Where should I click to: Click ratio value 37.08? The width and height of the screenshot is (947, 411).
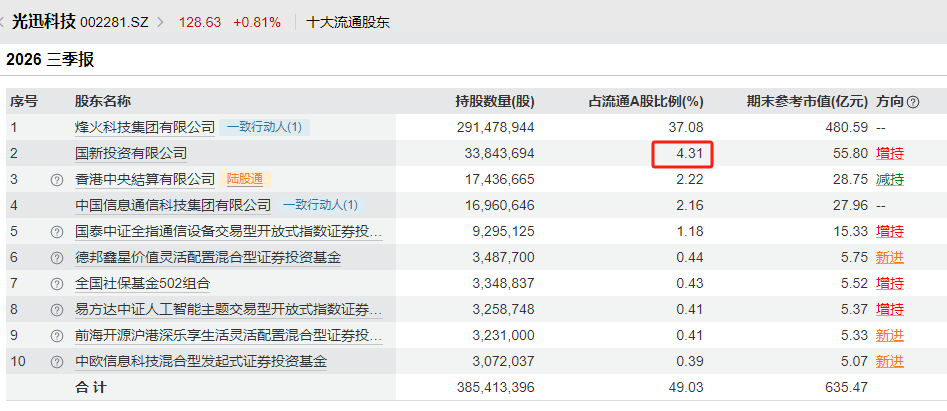click(688, 127)
